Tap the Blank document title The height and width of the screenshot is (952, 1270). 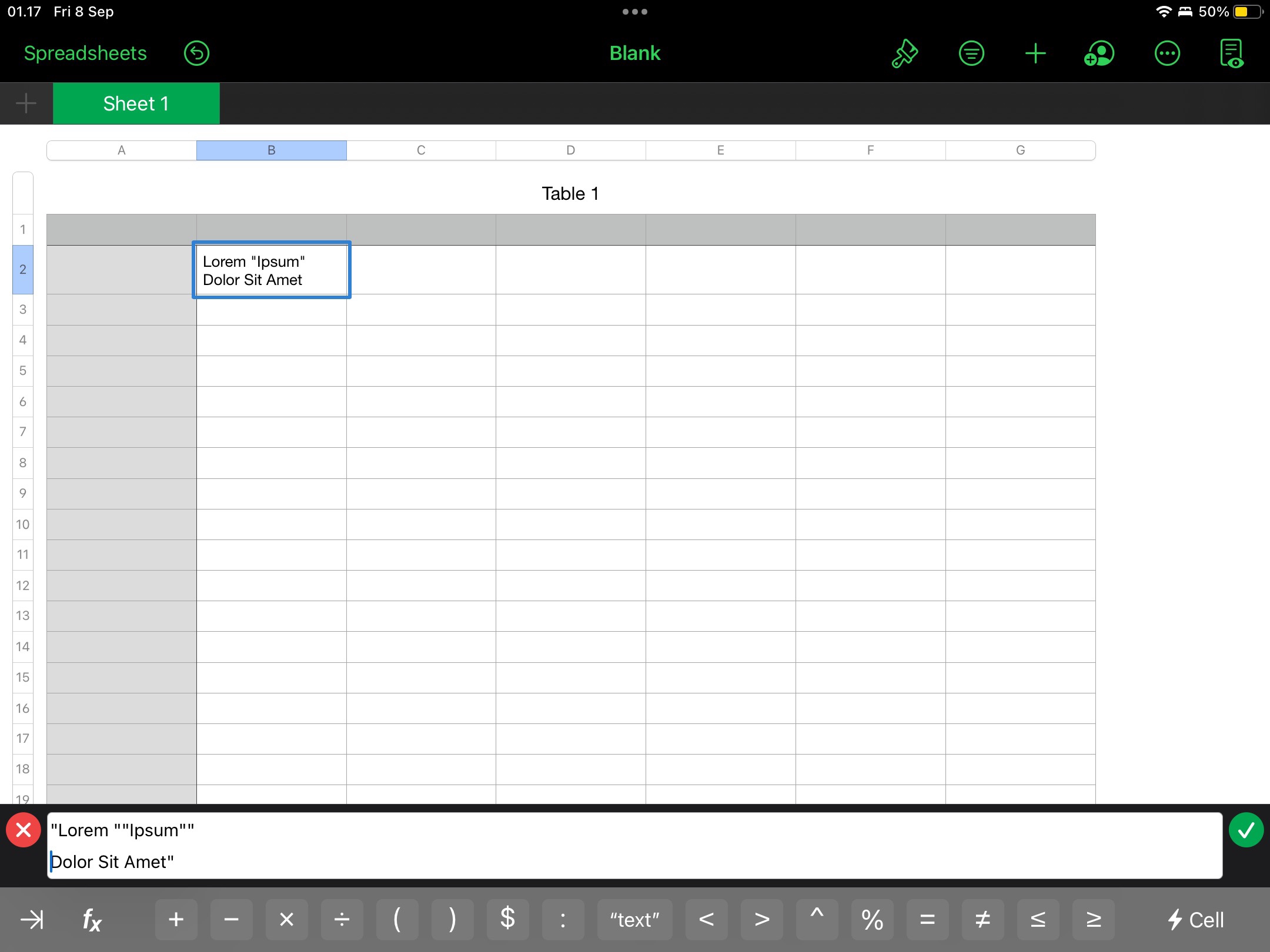pyautogui.click(x=634, y=53)
